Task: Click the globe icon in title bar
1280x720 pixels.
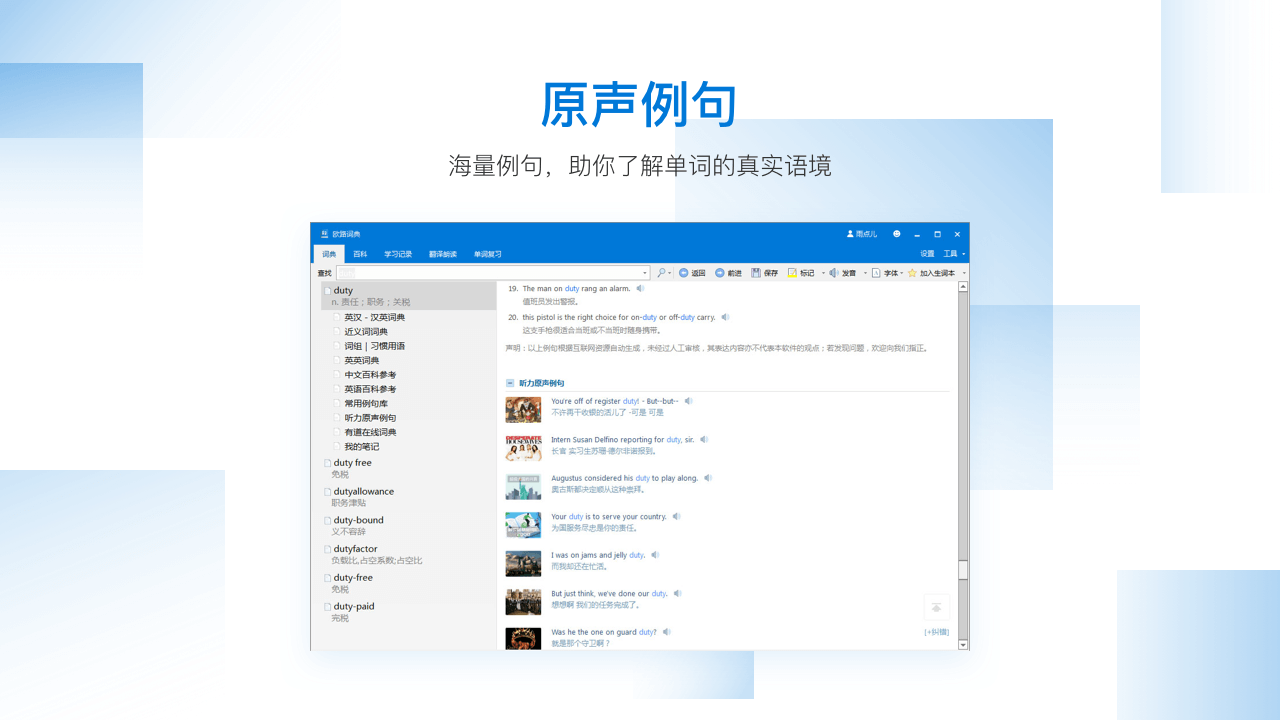Action: (x=897, y=234)
